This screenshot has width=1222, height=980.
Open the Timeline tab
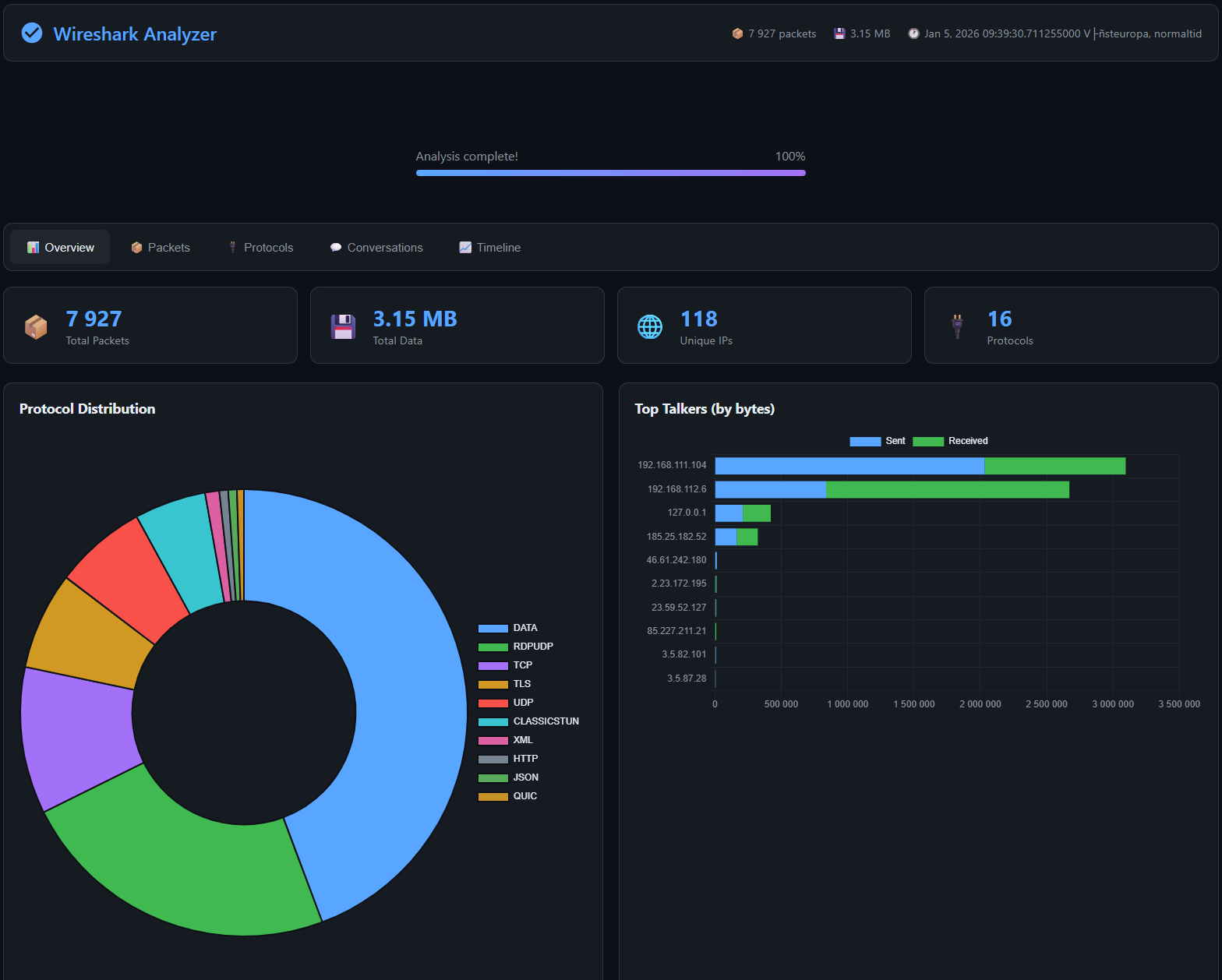490,247
